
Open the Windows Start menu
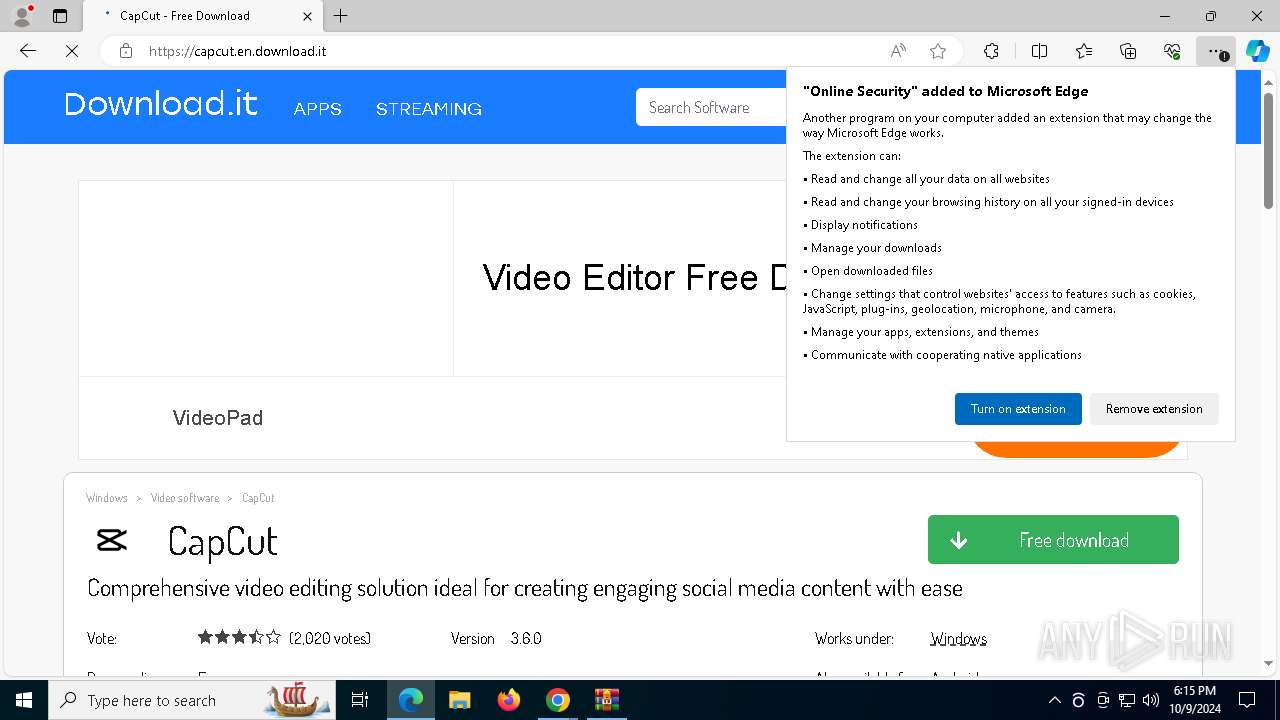[x=24, y=700]
